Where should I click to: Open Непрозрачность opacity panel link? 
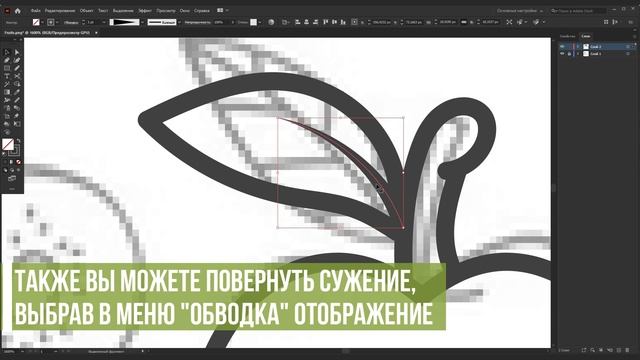tap(198, 22)
